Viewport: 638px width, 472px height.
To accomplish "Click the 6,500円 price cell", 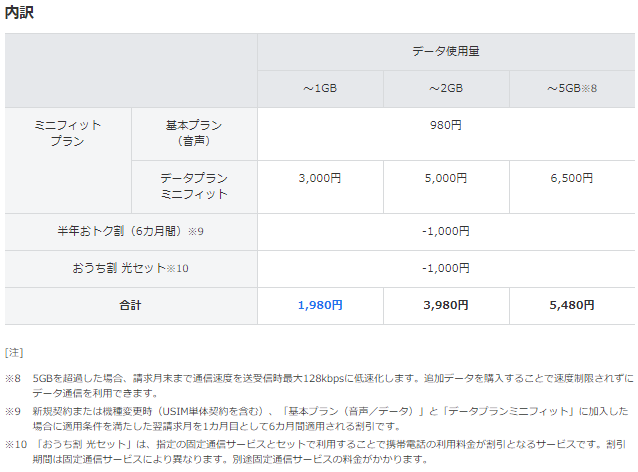I will [x=571, y=178].
